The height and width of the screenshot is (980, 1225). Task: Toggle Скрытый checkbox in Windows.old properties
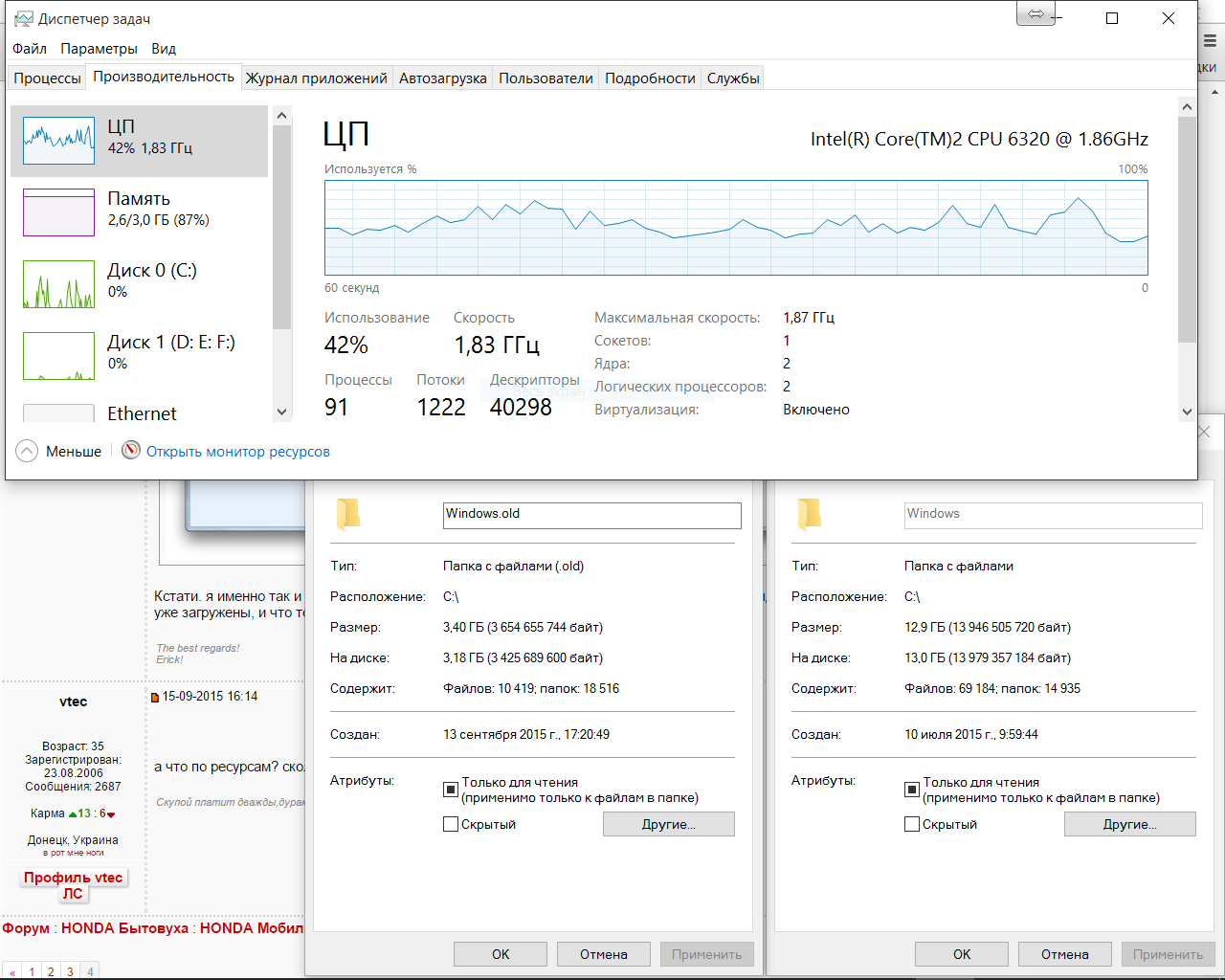tap(451, 824)
